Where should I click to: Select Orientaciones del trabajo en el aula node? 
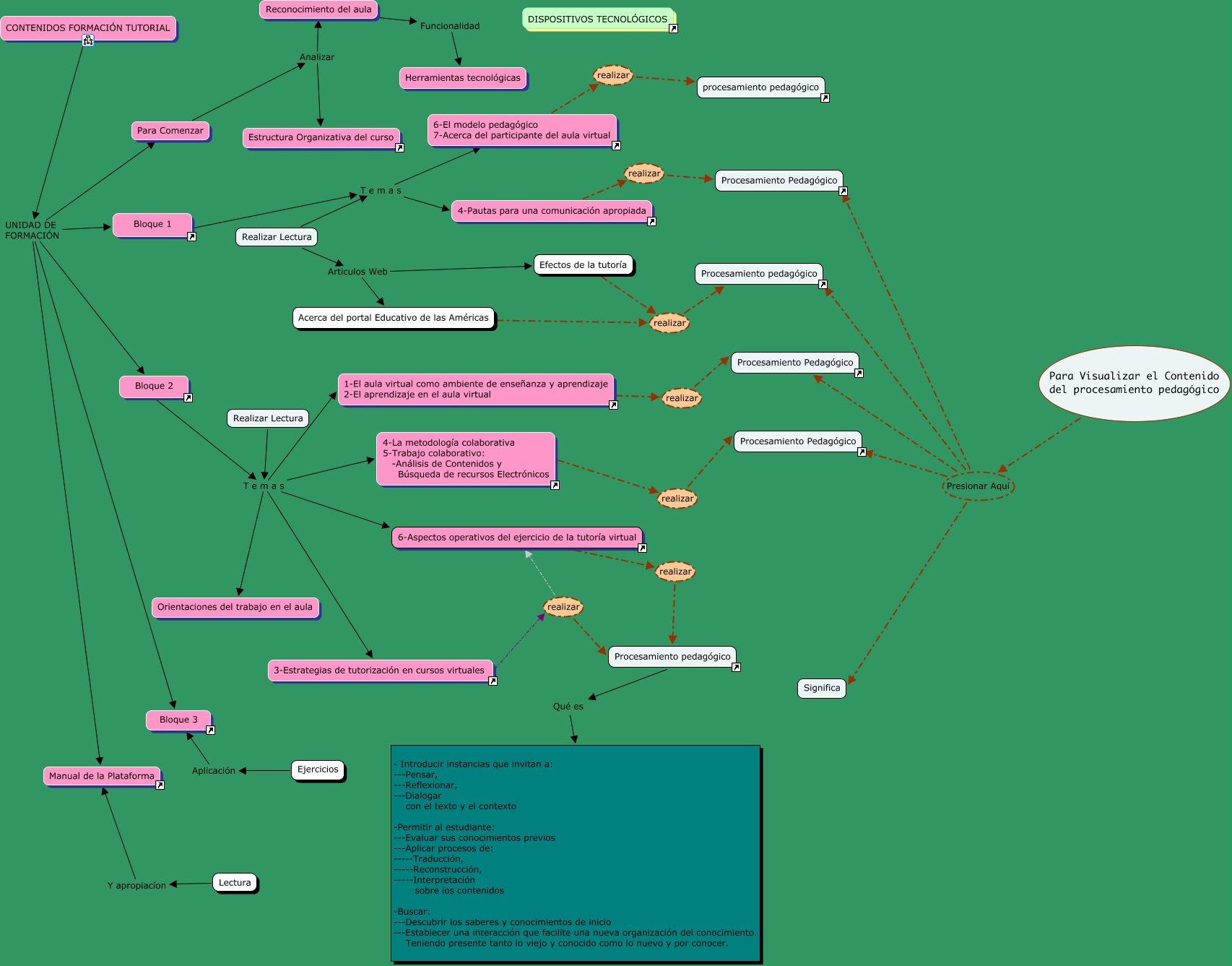[235, 607]
